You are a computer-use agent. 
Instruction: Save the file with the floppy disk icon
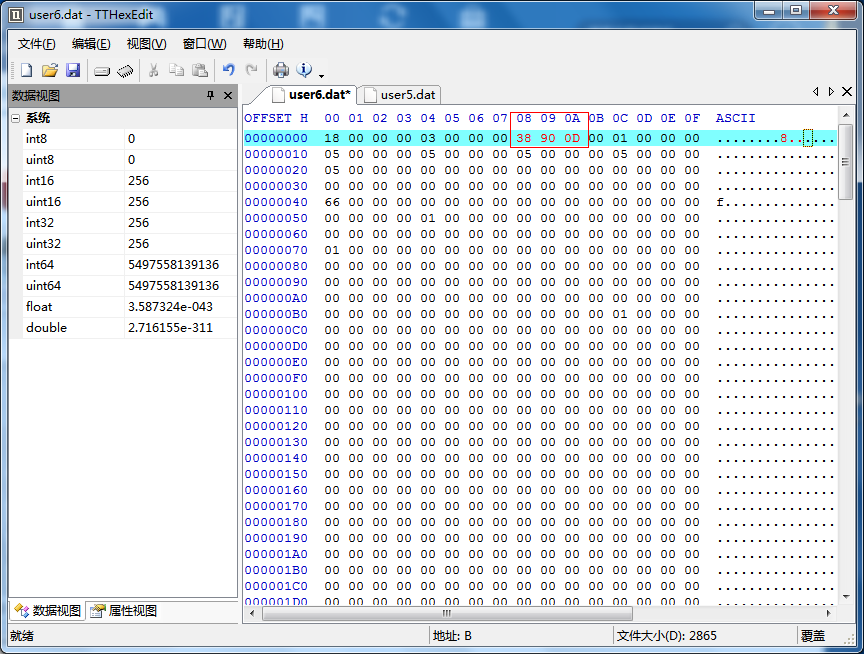tap(73, 70)
